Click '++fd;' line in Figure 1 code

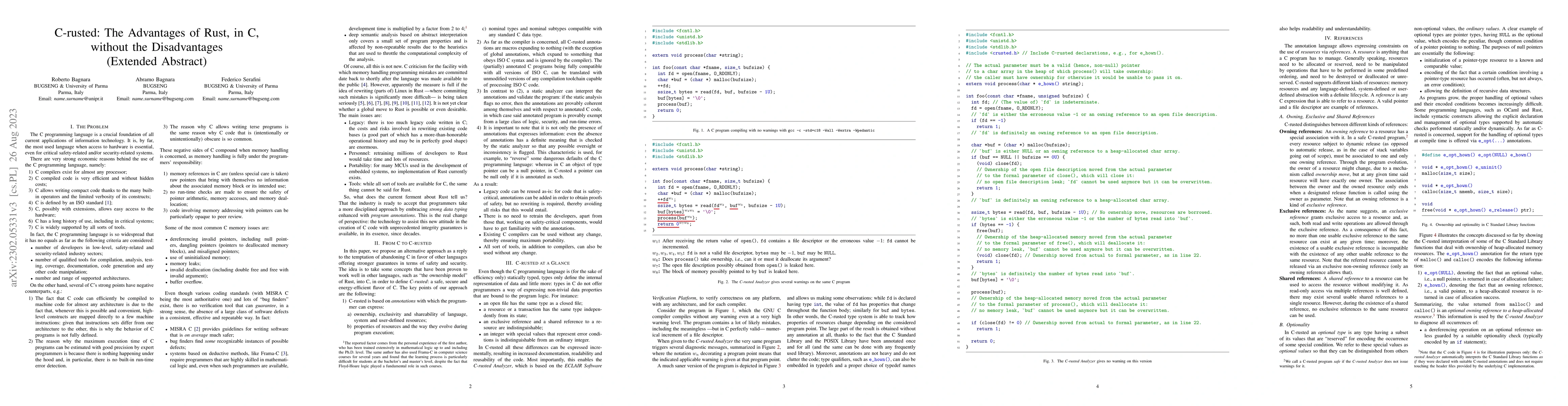click(x=664, y=86)
